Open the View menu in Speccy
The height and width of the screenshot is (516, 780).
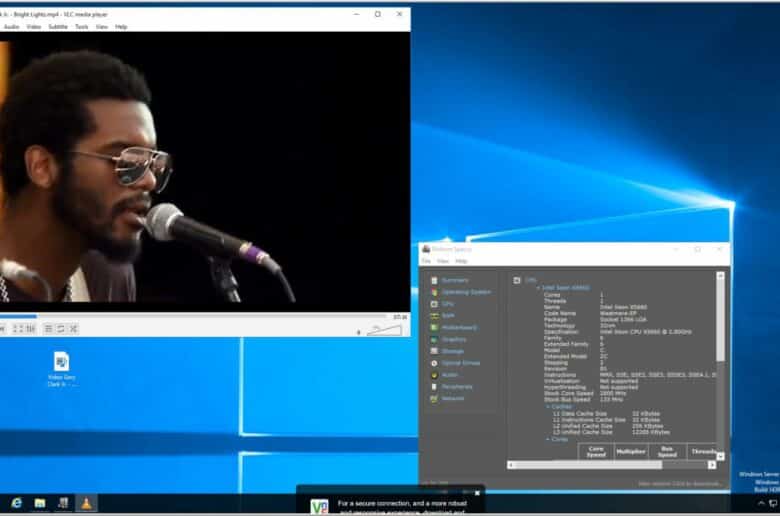pyautogui.click(x=443, y=261)
